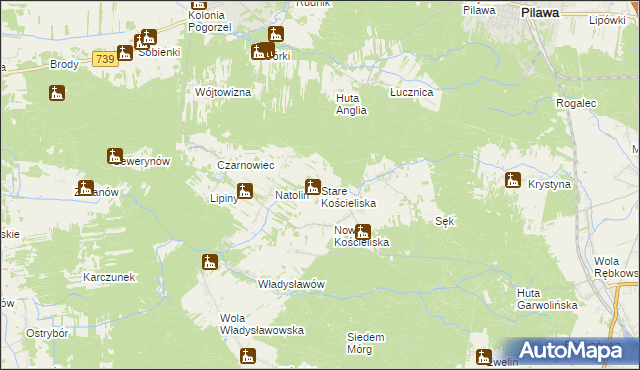
Task: Click the church icon above Kolonia Pogorzel
Action: point(199,4)
